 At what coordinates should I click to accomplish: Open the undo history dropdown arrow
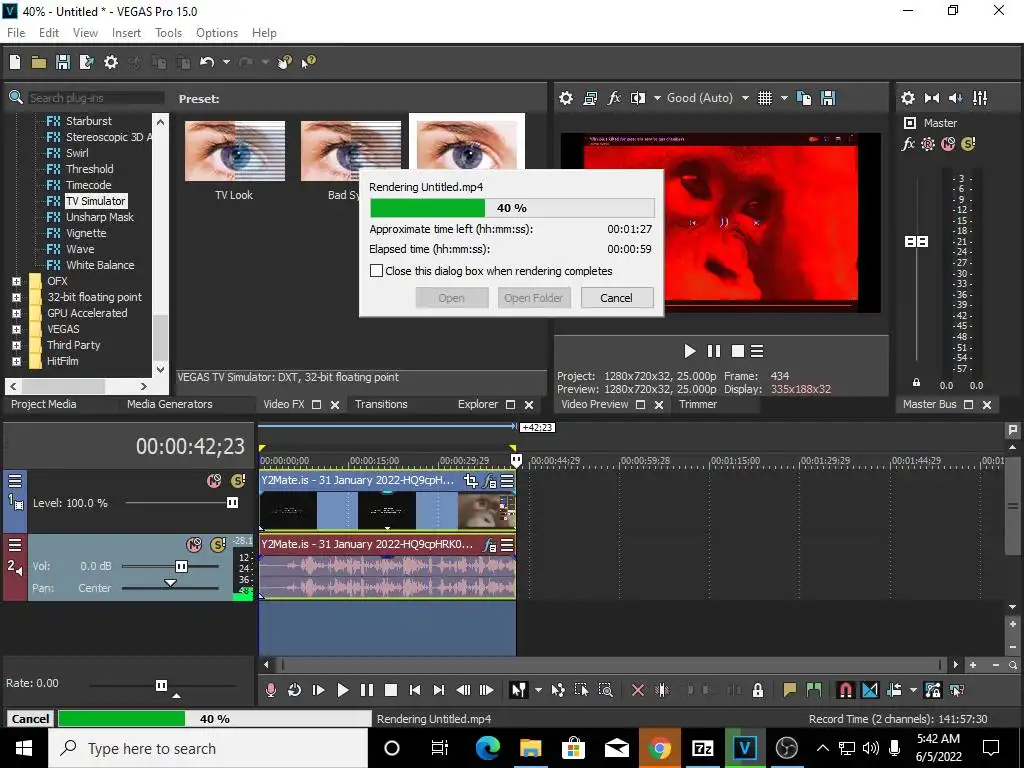[x=226, y=62]
